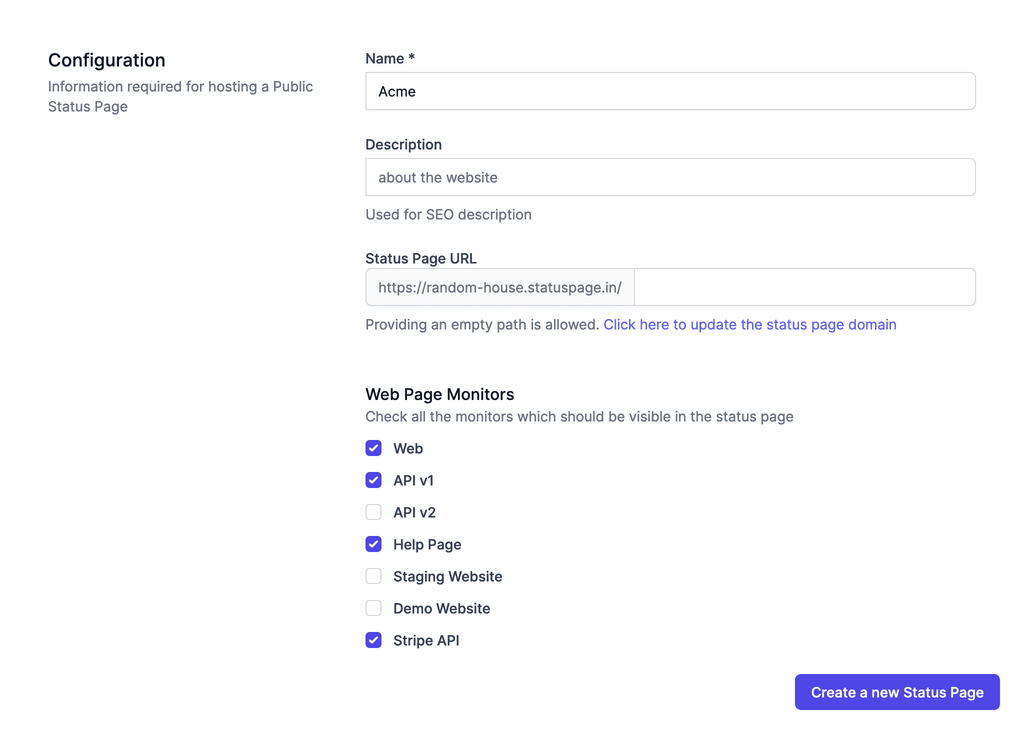Click the 'Used for SEO description' hint
Viewport: 1024px width, 734px height.
tap(449, 214)
